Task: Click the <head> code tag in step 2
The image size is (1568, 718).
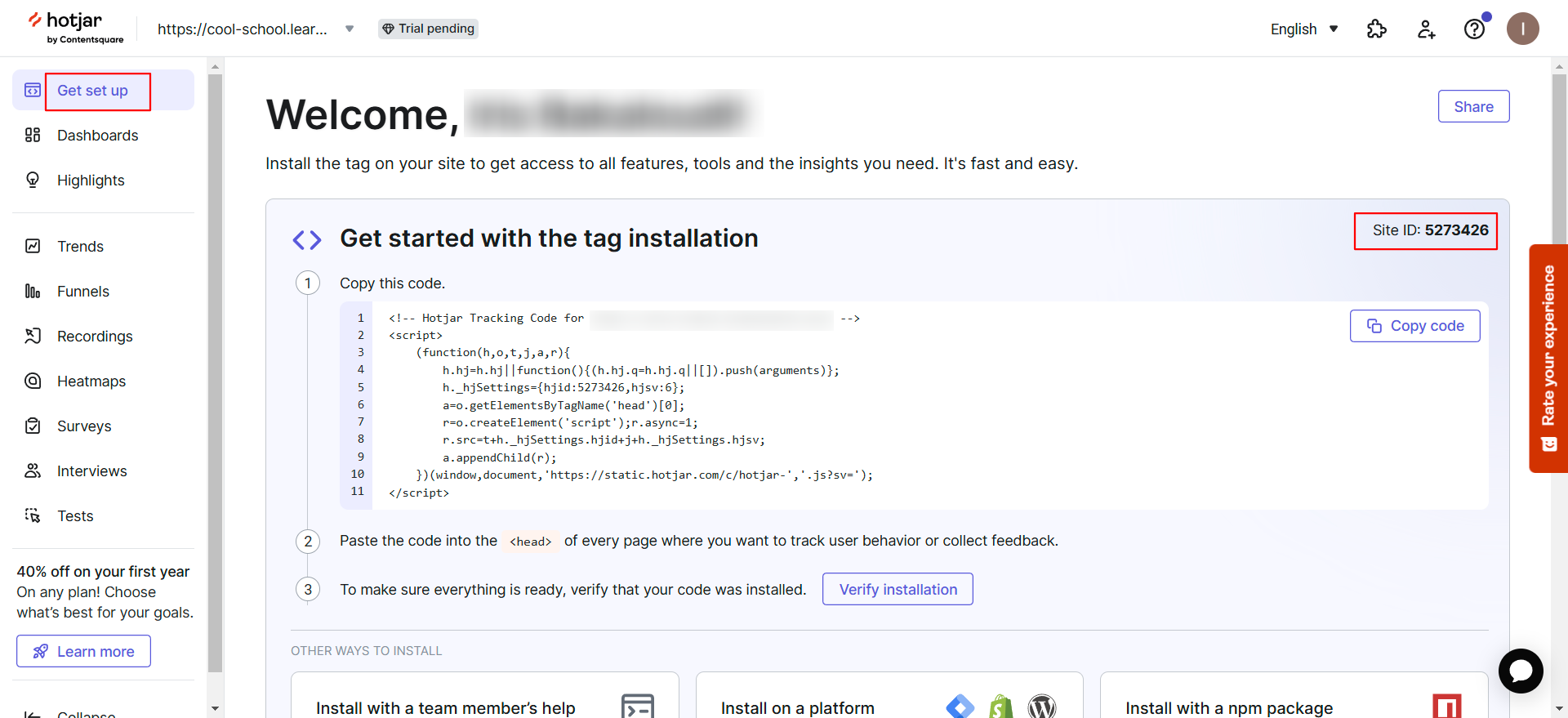Action: 531,542
